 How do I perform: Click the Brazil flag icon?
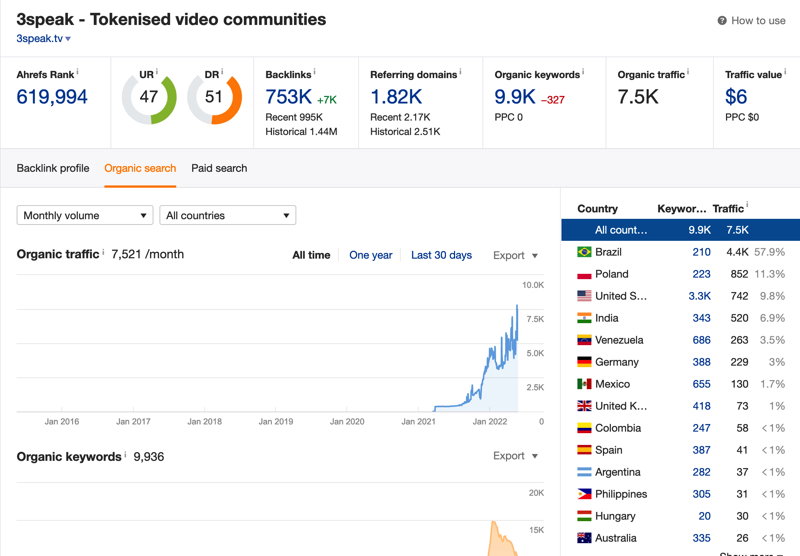tap(584, 252)
